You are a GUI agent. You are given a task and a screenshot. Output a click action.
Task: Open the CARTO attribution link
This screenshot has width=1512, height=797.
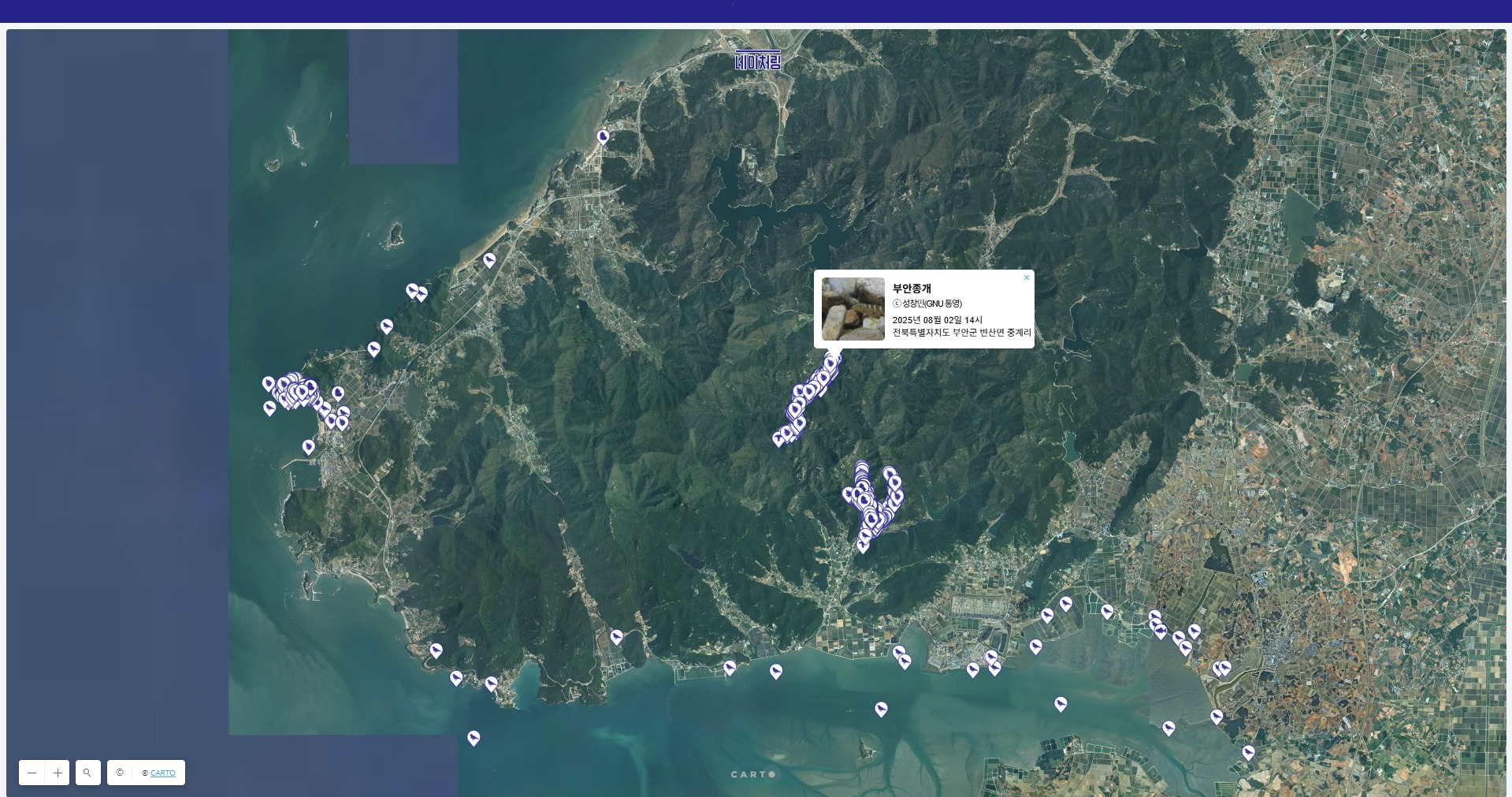click(162, 773)
